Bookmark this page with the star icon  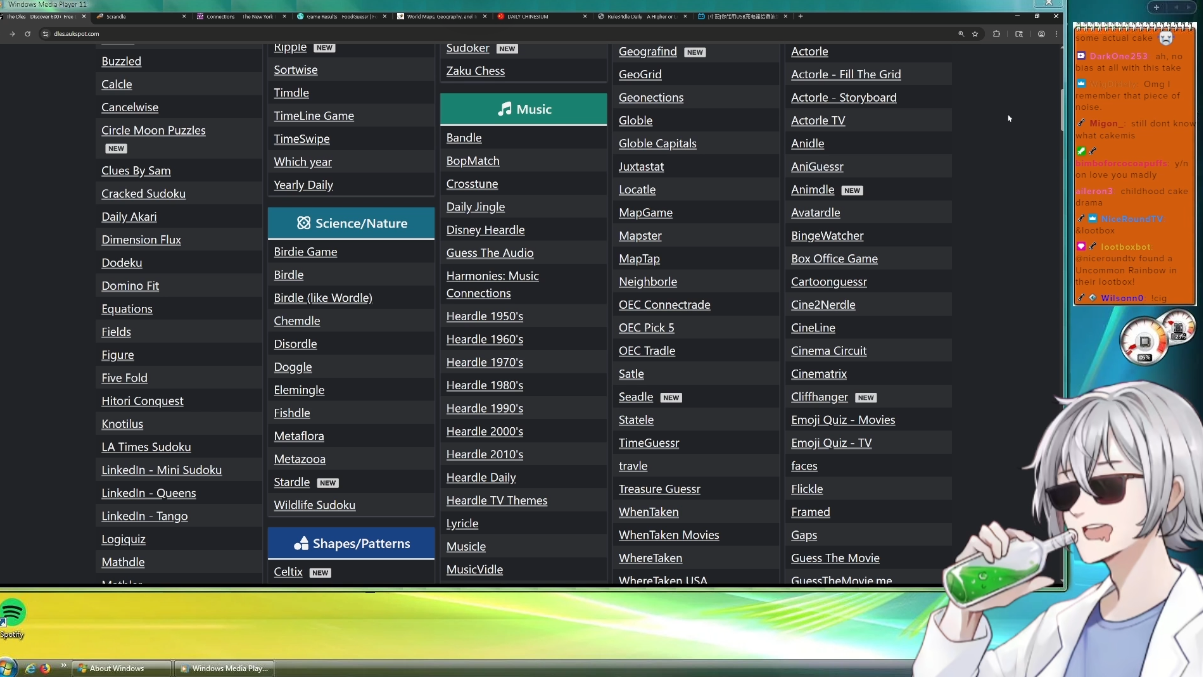(975, 34)
